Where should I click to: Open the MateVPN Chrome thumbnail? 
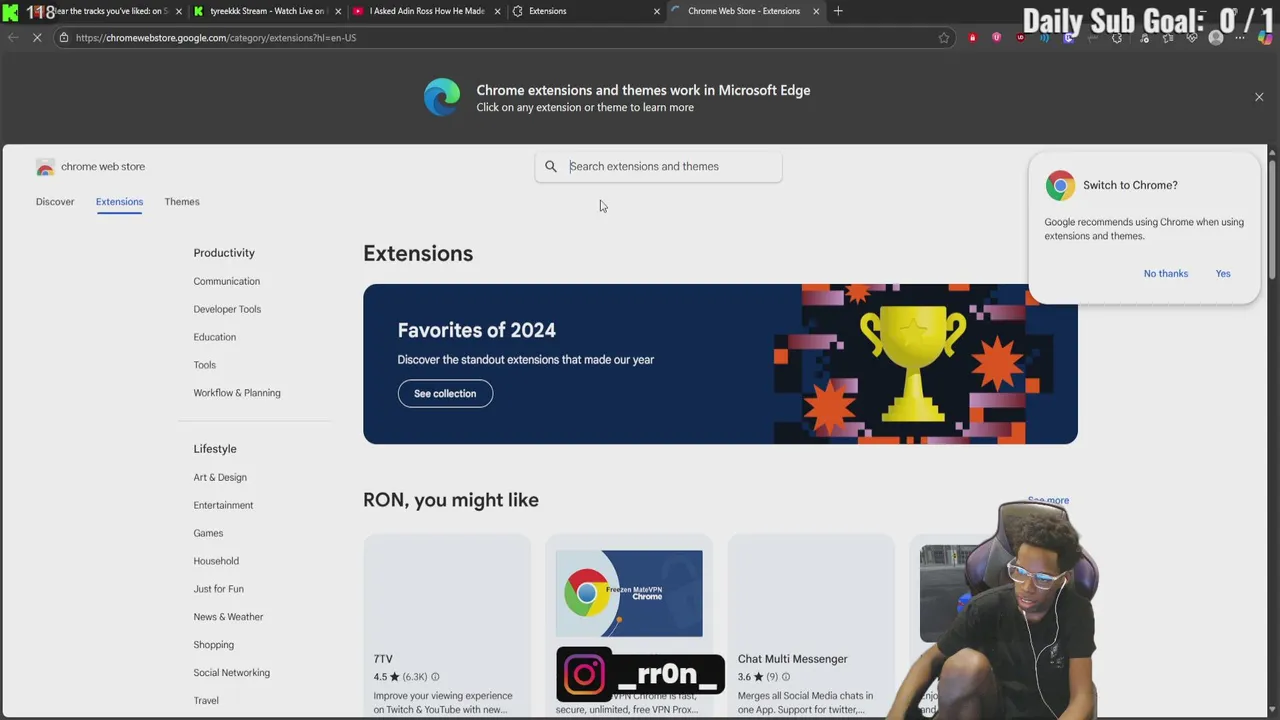[x=629, y=594]
